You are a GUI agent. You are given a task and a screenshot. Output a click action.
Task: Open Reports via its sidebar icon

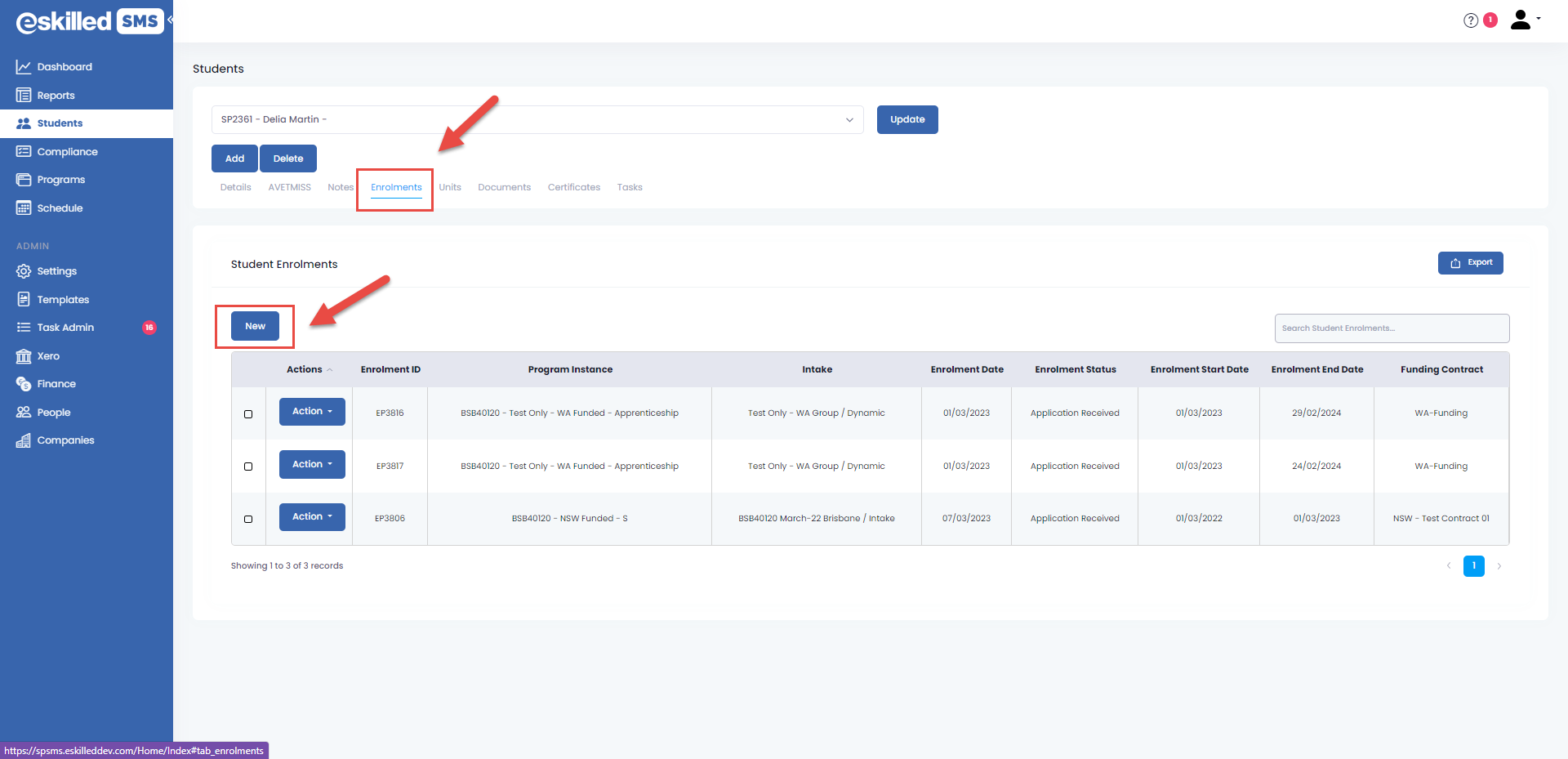click(x=24, y=96)
